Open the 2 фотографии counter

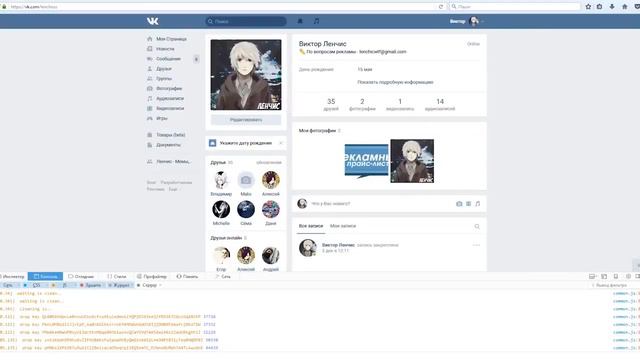362,104
